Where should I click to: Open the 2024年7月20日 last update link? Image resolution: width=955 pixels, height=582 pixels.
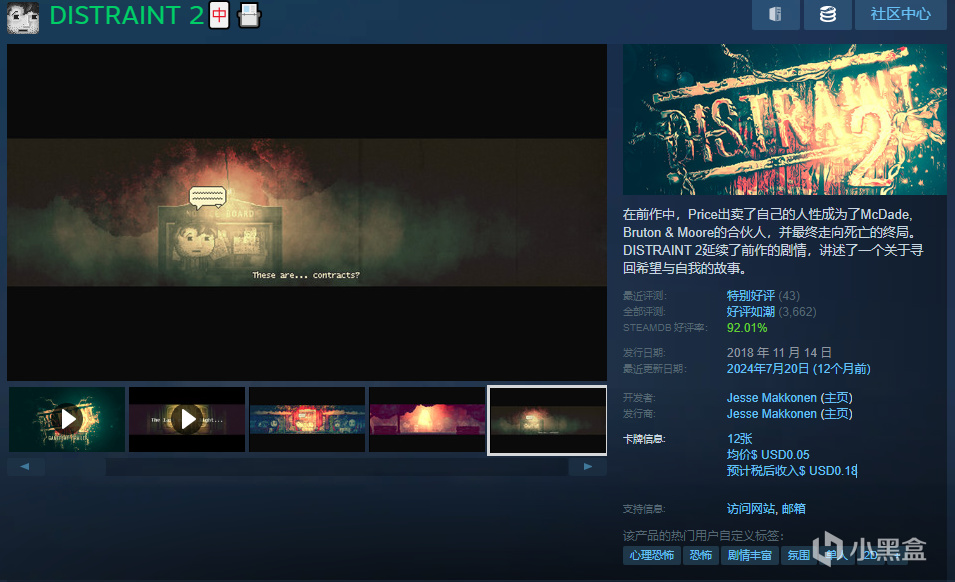798,369
